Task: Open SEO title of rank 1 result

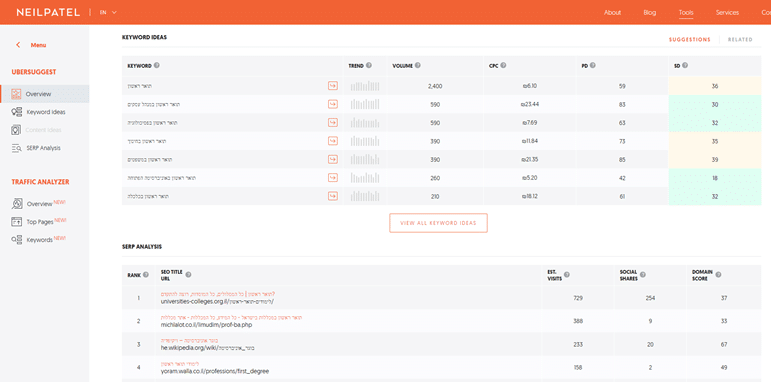Action: 218,294
